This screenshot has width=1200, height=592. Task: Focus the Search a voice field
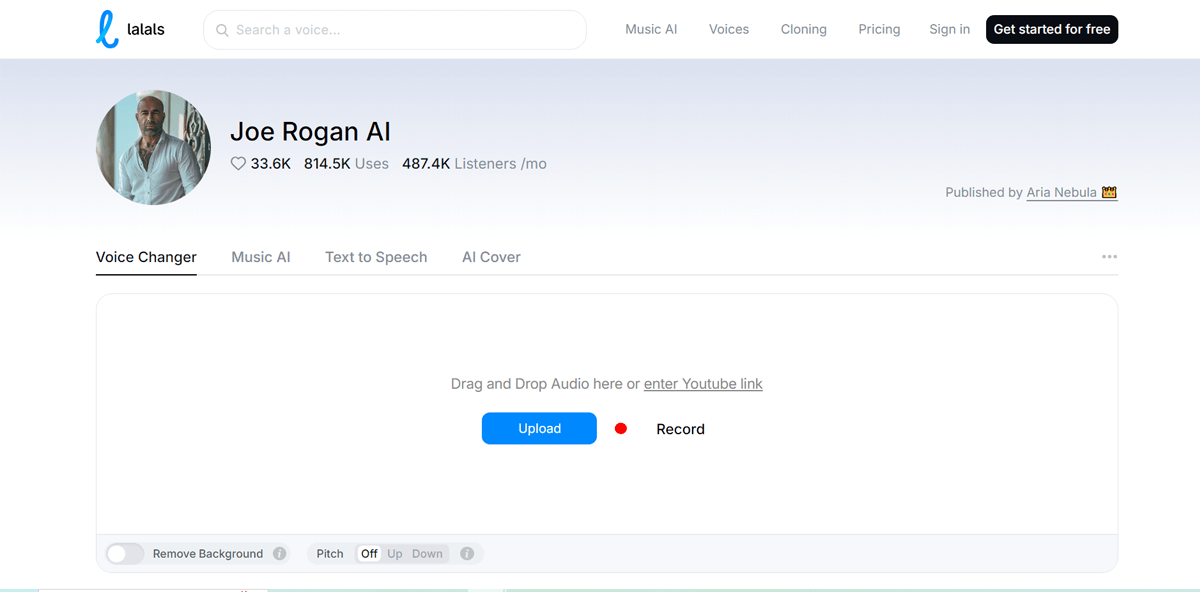(x=400, y=30)
